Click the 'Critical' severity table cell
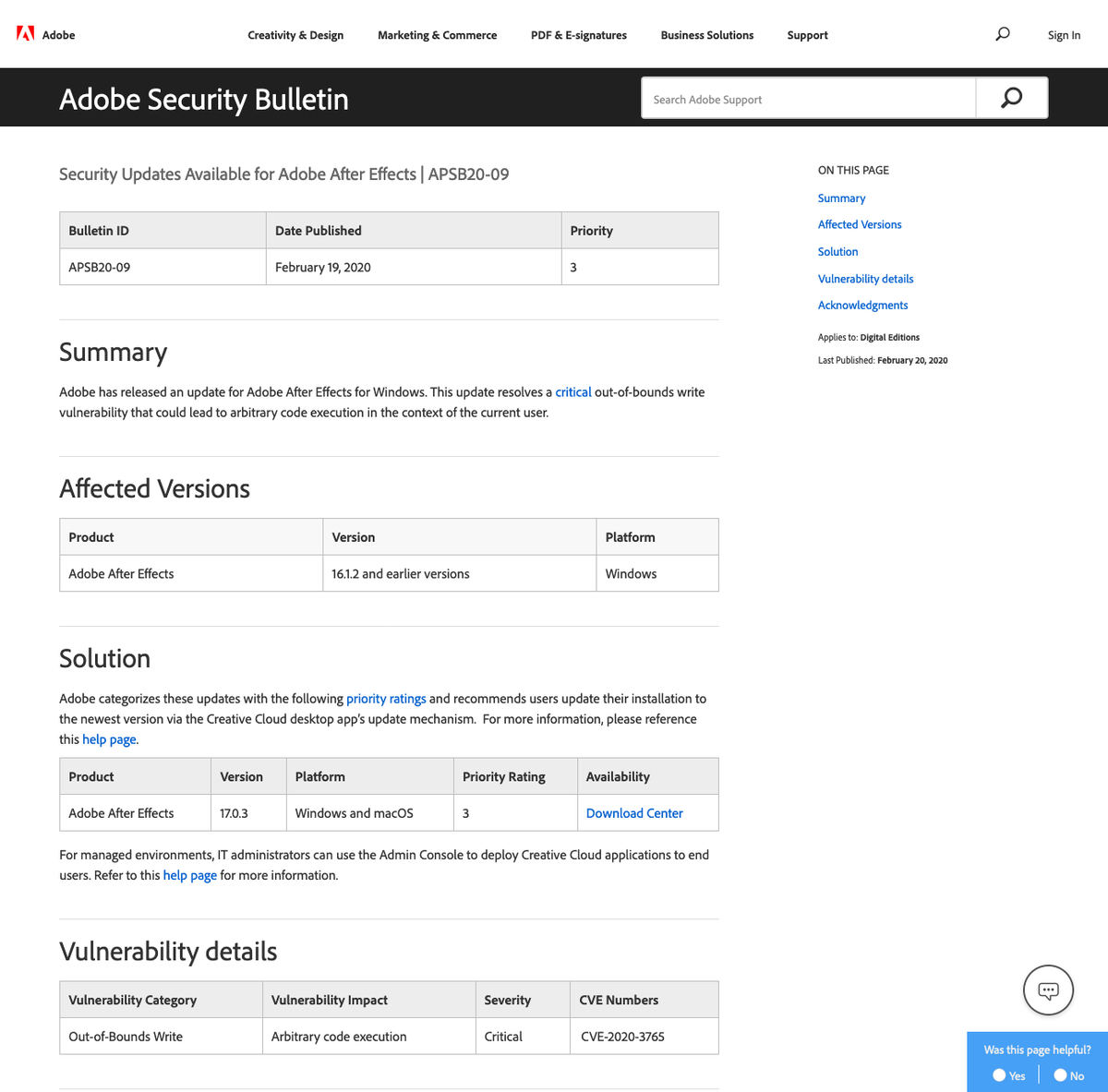The image size is (1108, 1092). [x=523, y=1037]
